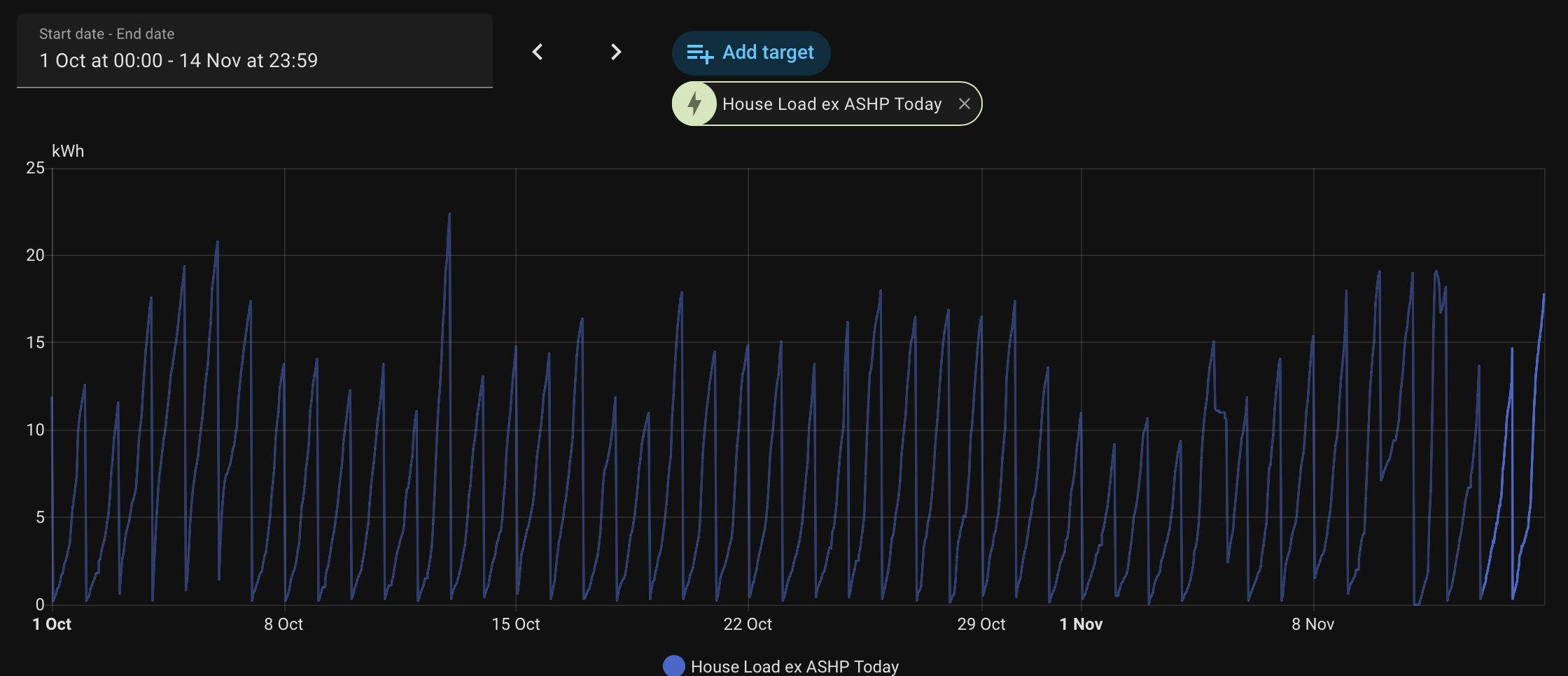Click the blue legend color dot
The height and width of the screenshot is (676, 1568).
click(673, 666)
